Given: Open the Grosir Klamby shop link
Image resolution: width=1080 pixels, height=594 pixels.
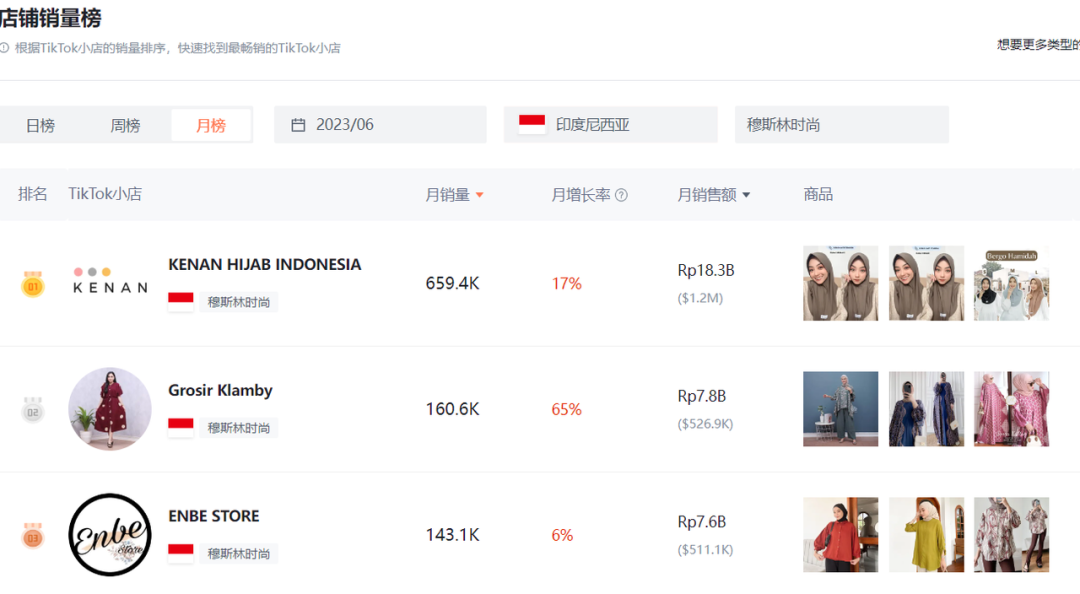Looking at the screenshot, I should [x=220, y=390].
